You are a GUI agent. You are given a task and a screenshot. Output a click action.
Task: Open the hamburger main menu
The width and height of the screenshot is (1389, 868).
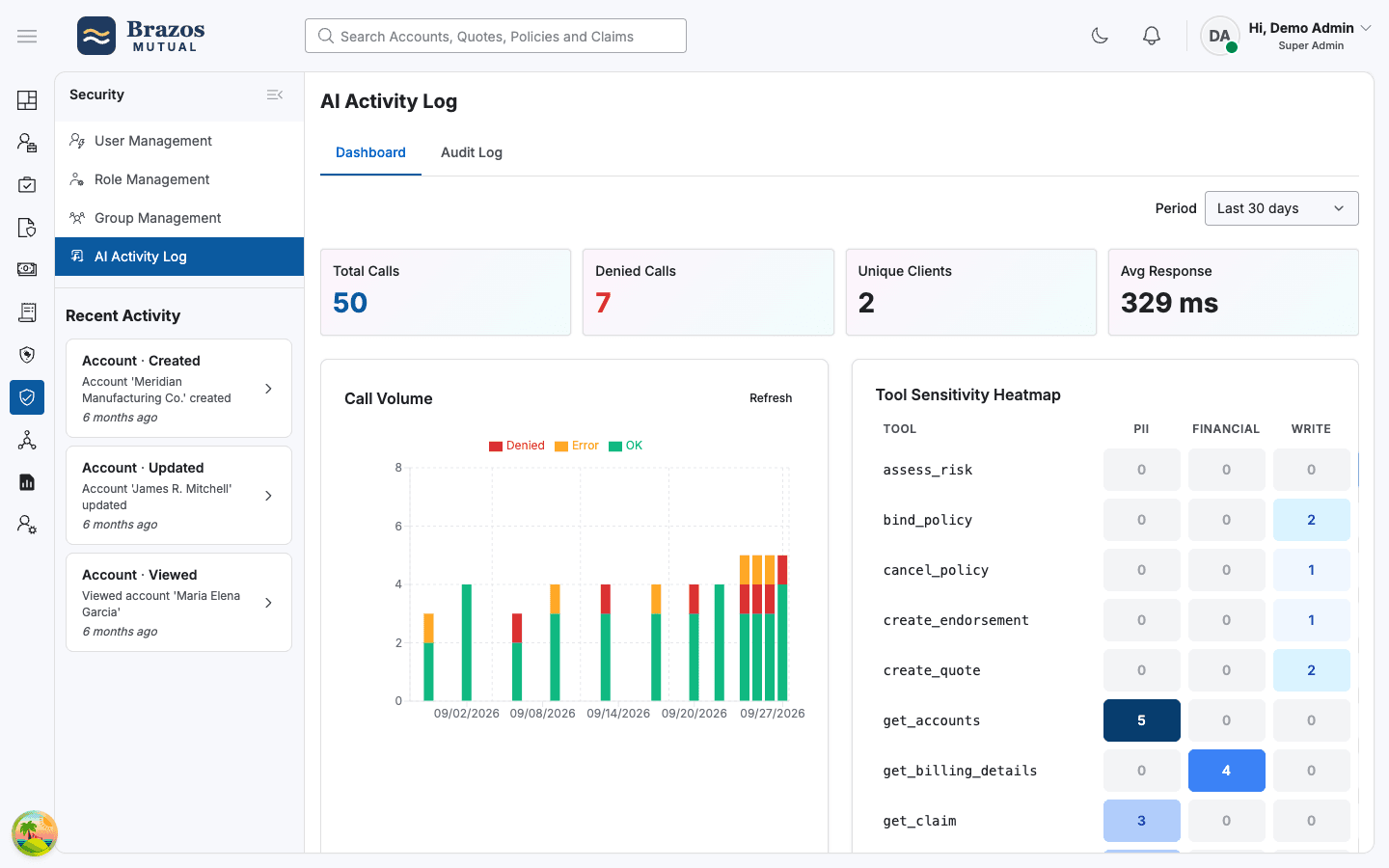[x=27, y=37]
